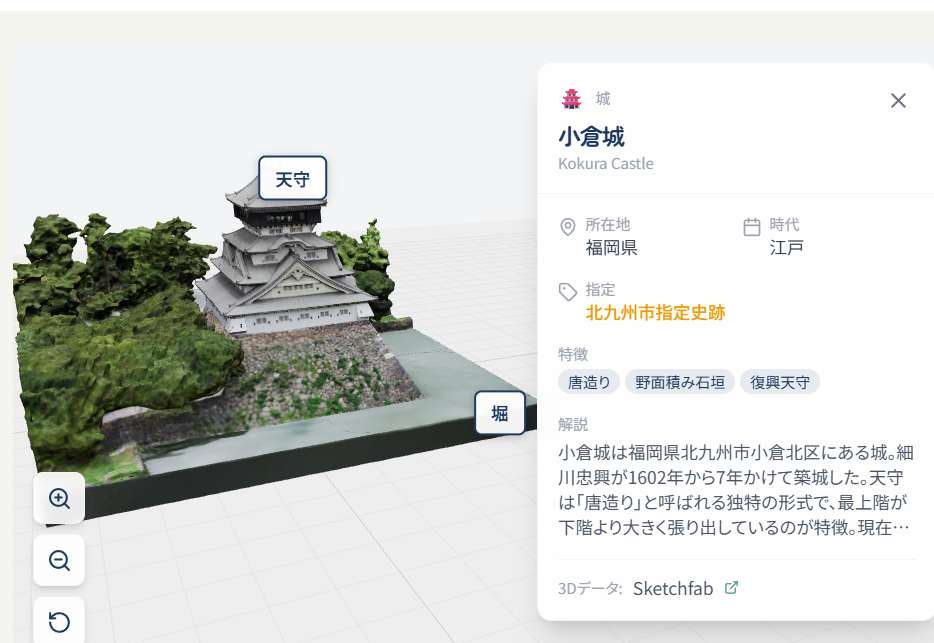
Task: Click the designation tag icon
Action: pyautogui.click(x=568, y=291)
